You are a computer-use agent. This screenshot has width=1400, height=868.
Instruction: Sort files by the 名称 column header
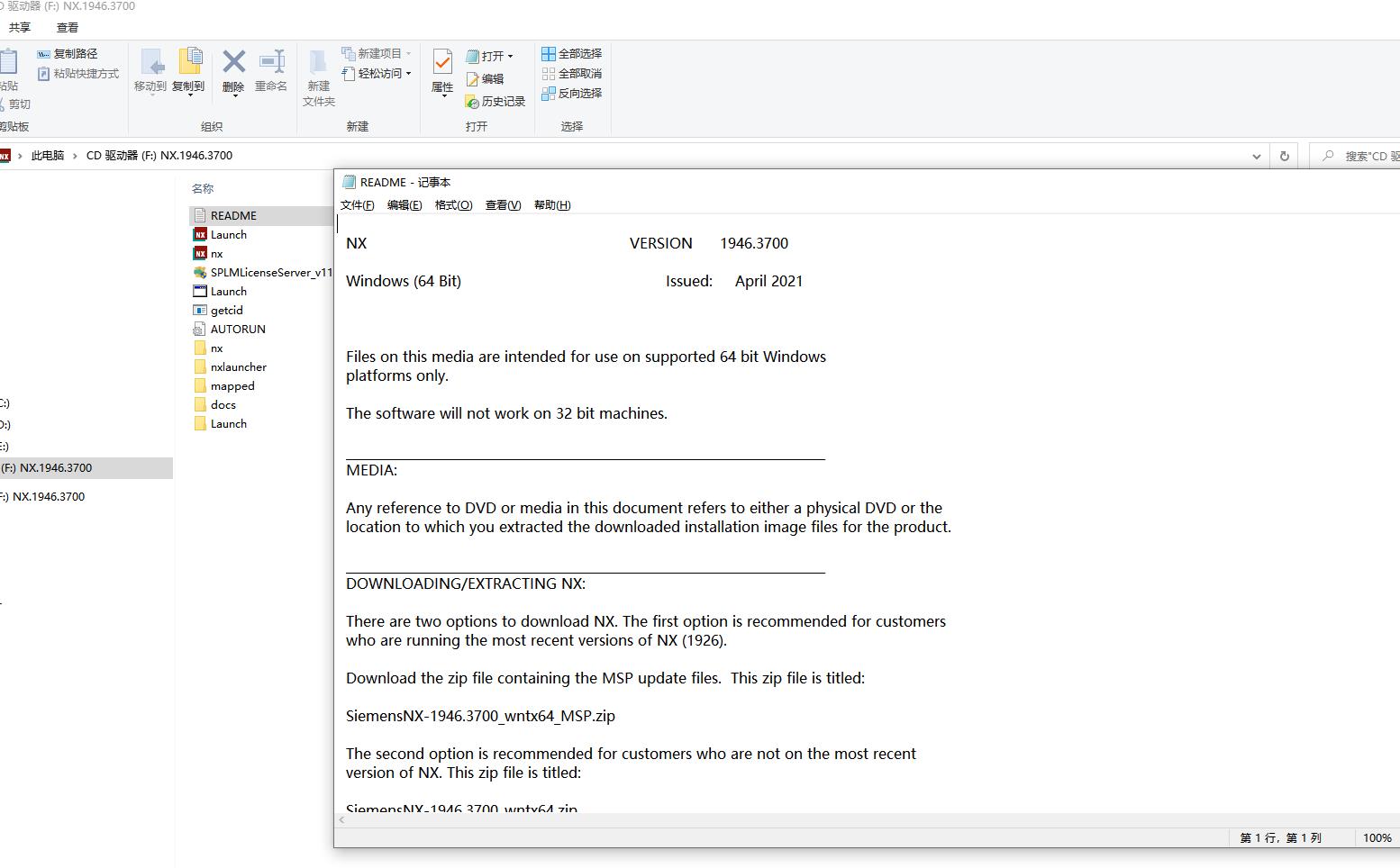pyautogui.click(x=203, y=189)
